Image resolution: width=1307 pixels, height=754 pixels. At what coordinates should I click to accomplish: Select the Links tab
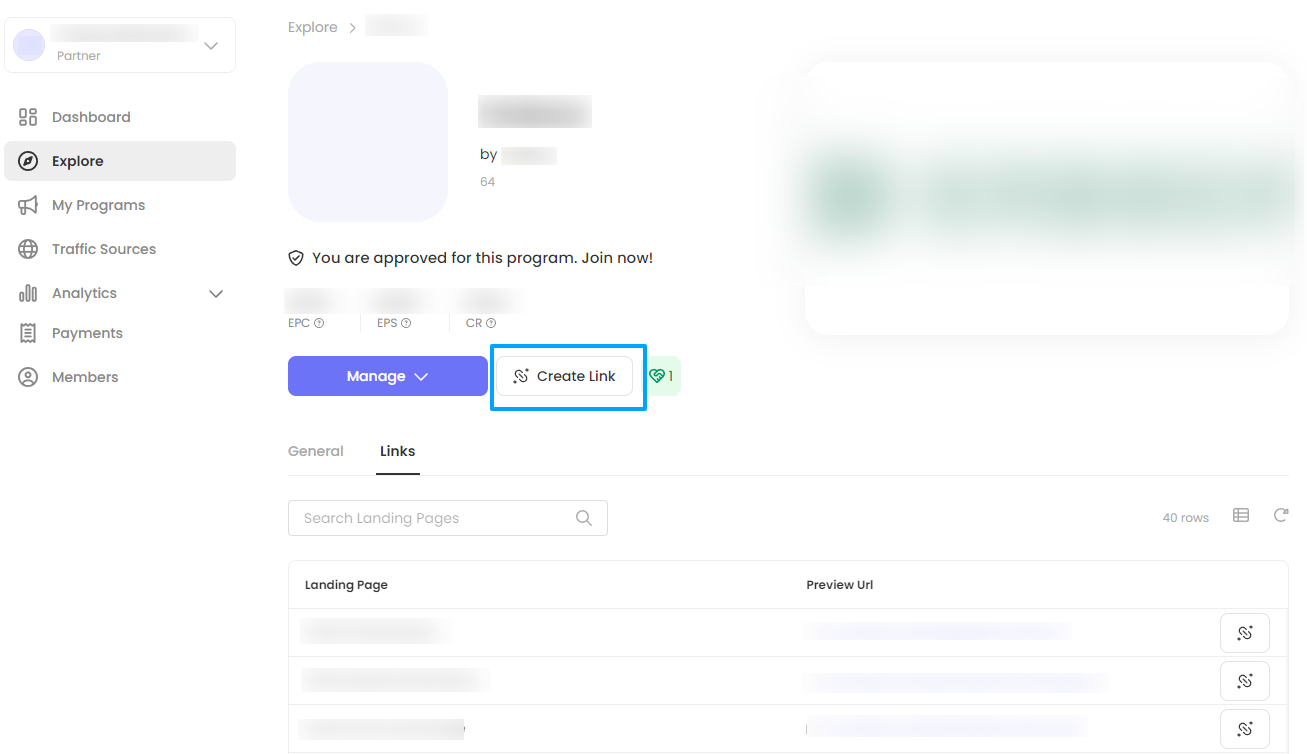point(397,451)
